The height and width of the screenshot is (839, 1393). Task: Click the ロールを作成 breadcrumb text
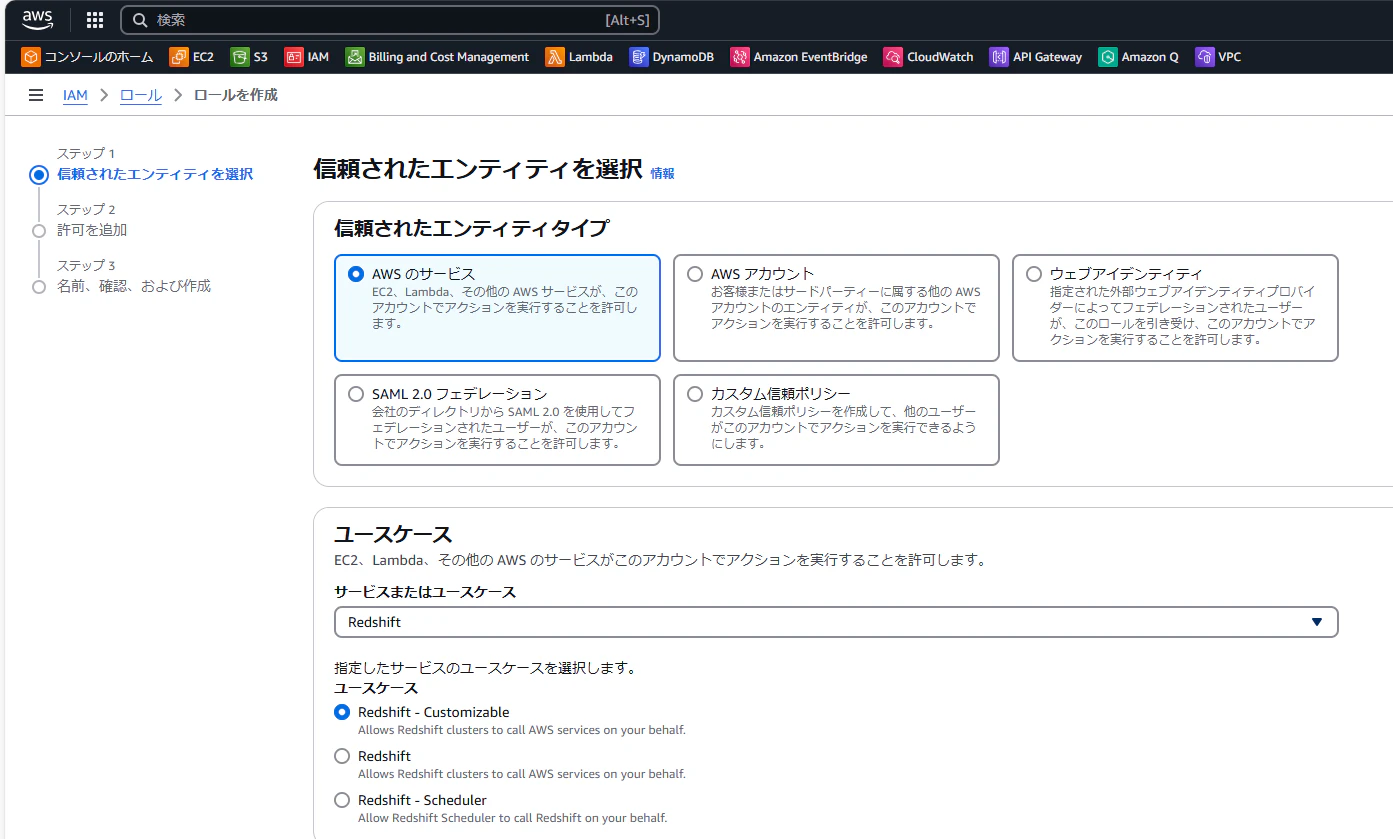[235, 95]
